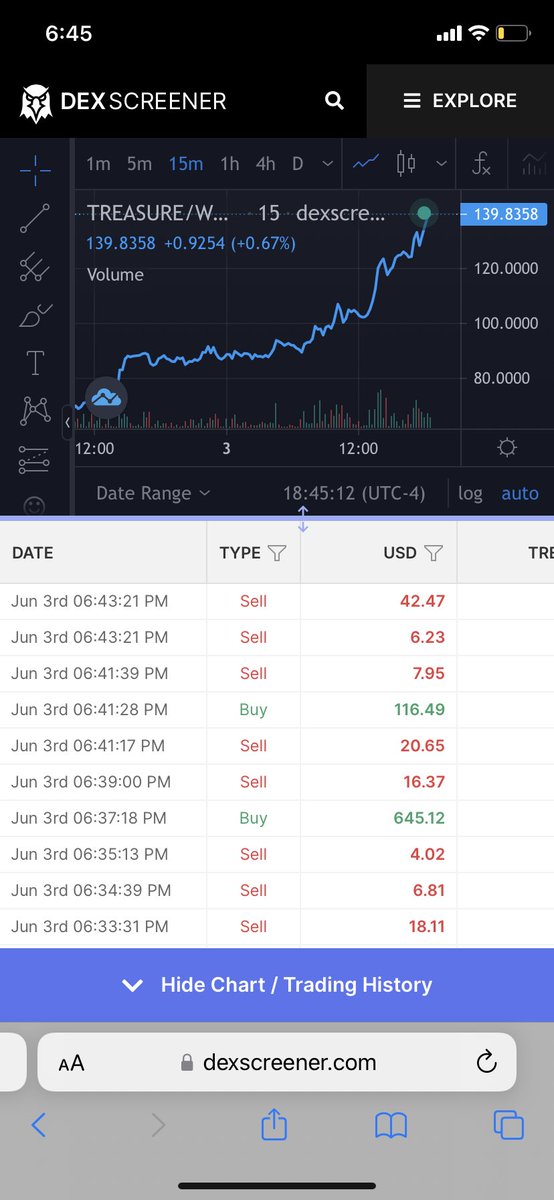This screenshot has width=554, height=1200.
Task: Select the pattern drawing tool
Action: point(36,411)
